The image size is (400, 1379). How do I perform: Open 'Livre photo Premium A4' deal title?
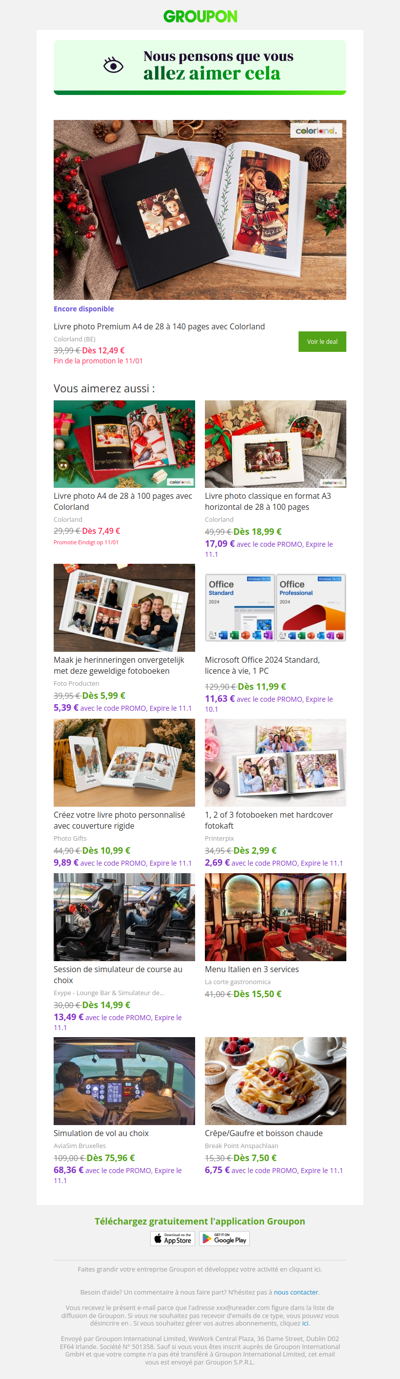159,326
